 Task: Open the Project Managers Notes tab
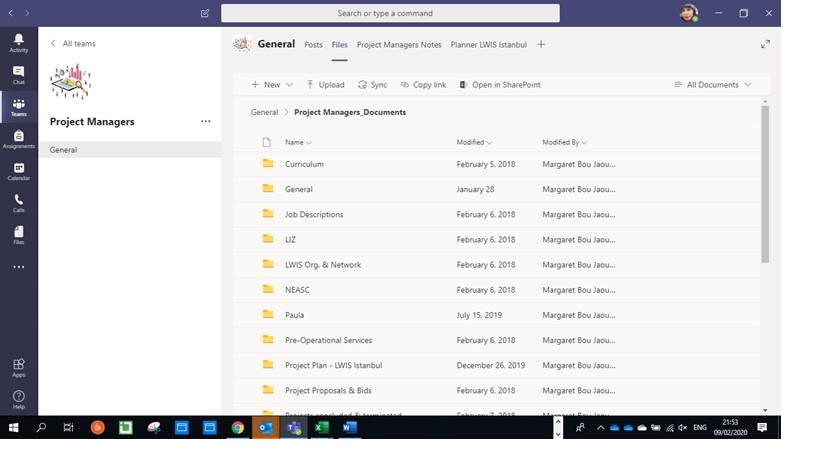[399, 44]
